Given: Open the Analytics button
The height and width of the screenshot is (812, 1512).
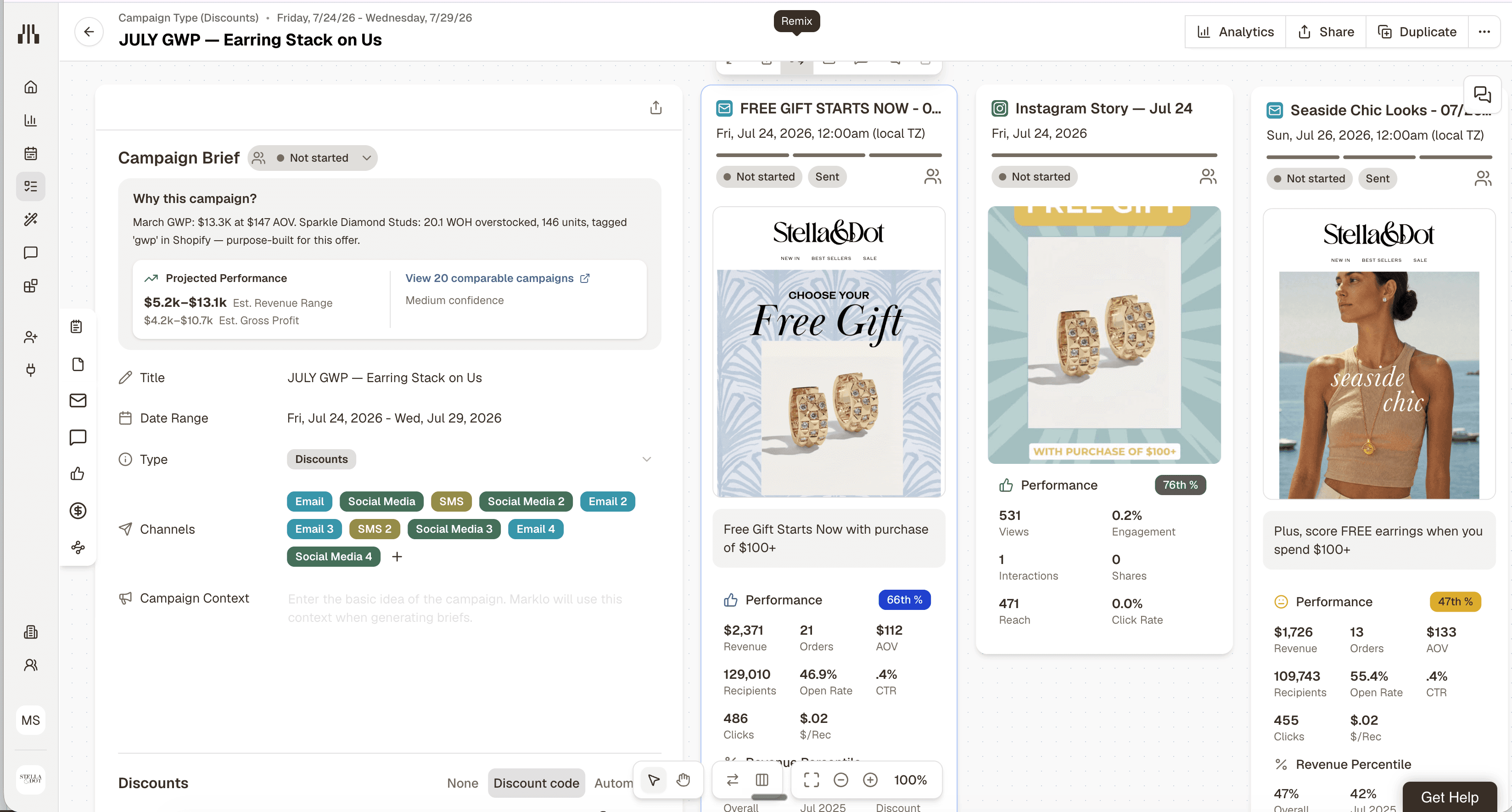Looking at the screenshot, I should coord(1236,32).
